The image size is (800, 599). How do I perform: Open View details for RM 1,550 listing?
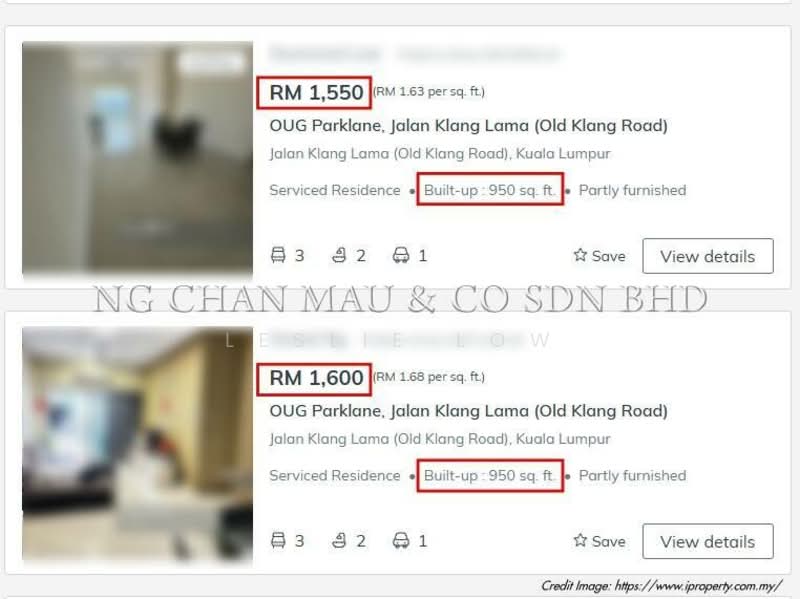tap(708, 256)
